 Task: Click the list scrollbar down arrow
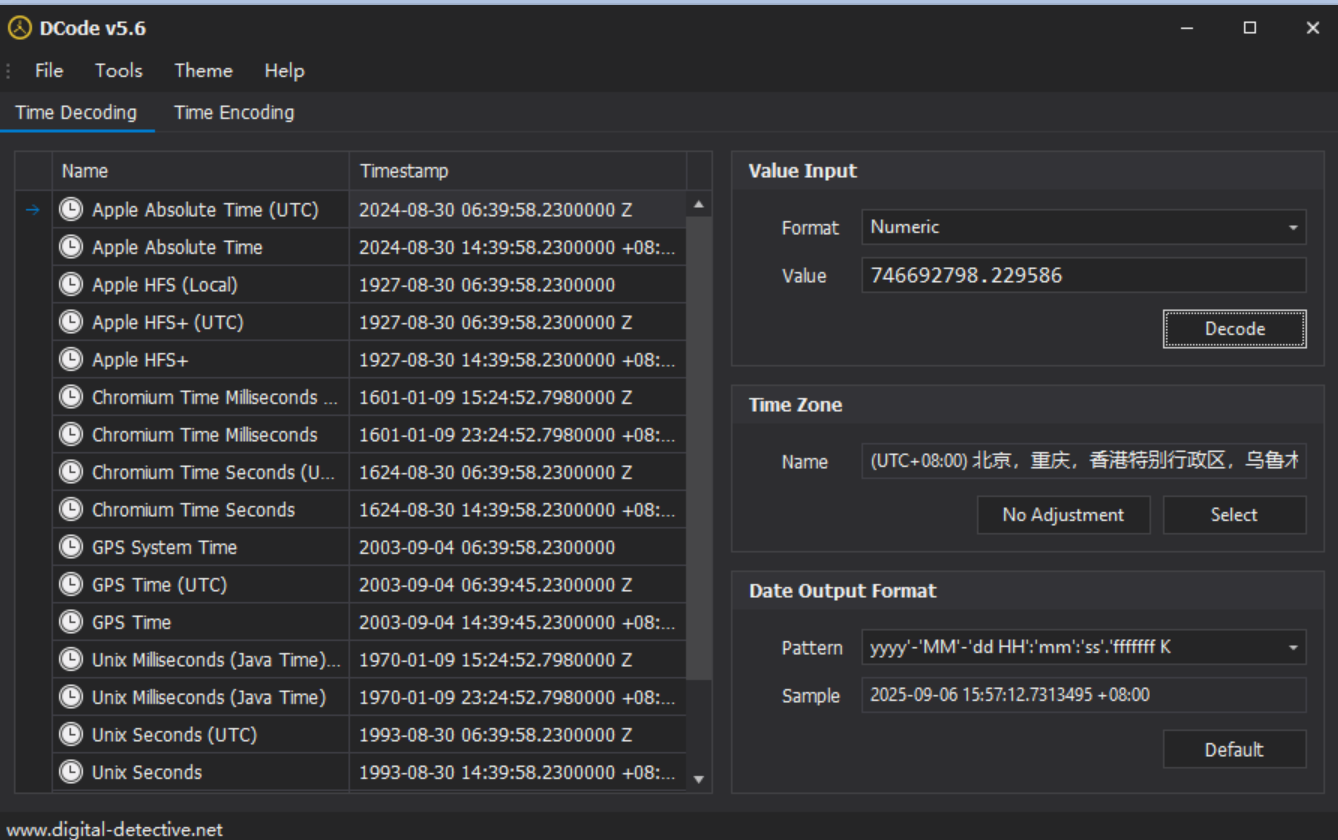(699, 779)
